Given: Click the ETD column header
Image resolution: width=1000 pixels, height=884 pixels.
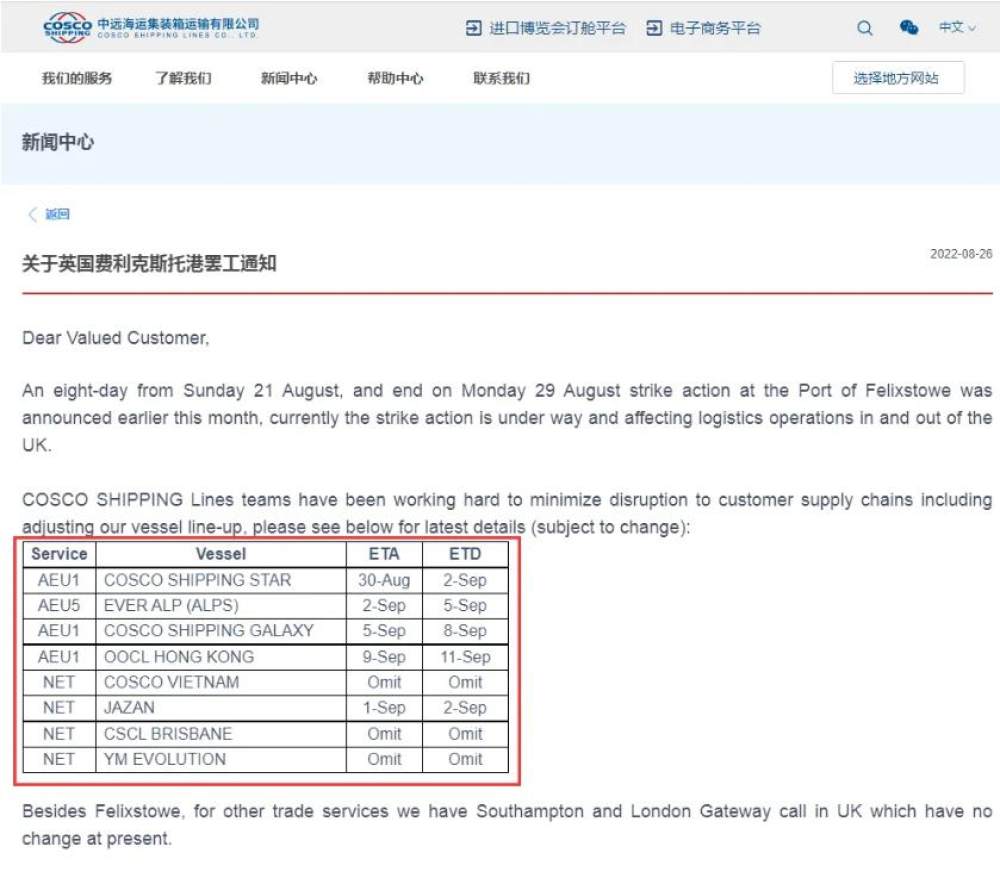Looking at the screenshot, I should (465, 554).
